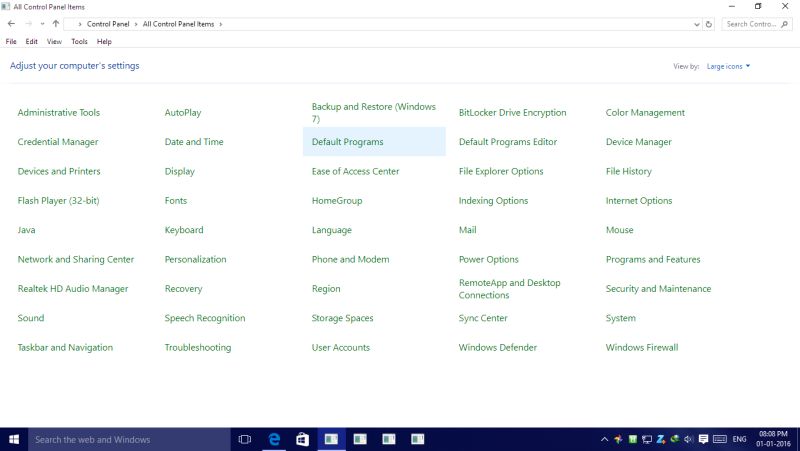Screen dimensions: 800x451
Task: Open Language item
Action: coord(332,230)
